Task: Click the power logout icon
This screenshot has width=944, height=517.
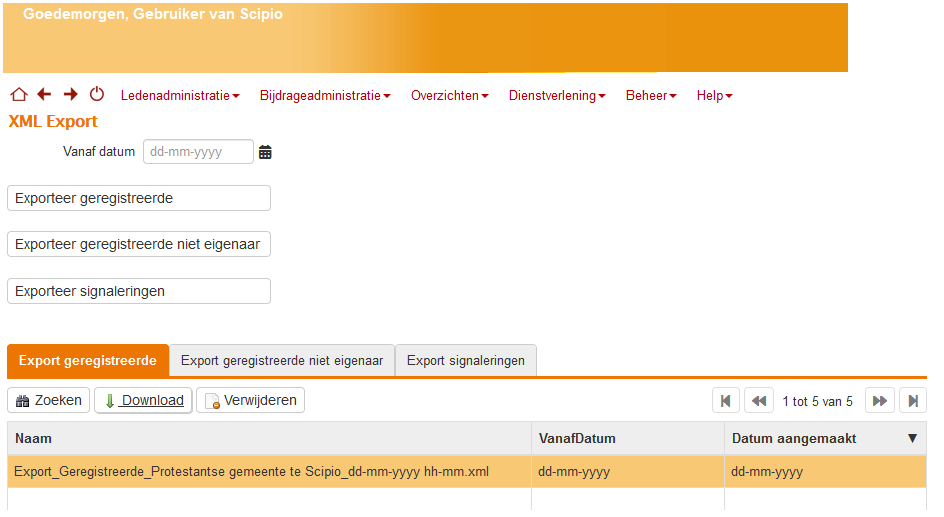Action: 97,95
